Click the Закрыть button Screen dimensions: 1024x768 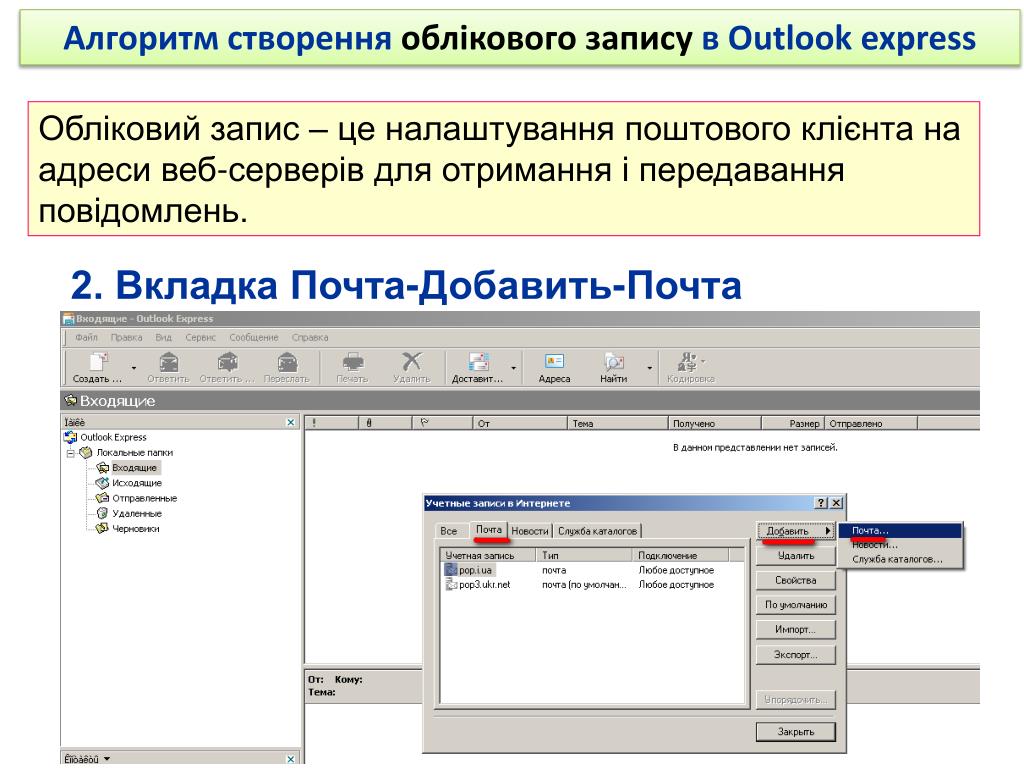[x=795, y=731]
